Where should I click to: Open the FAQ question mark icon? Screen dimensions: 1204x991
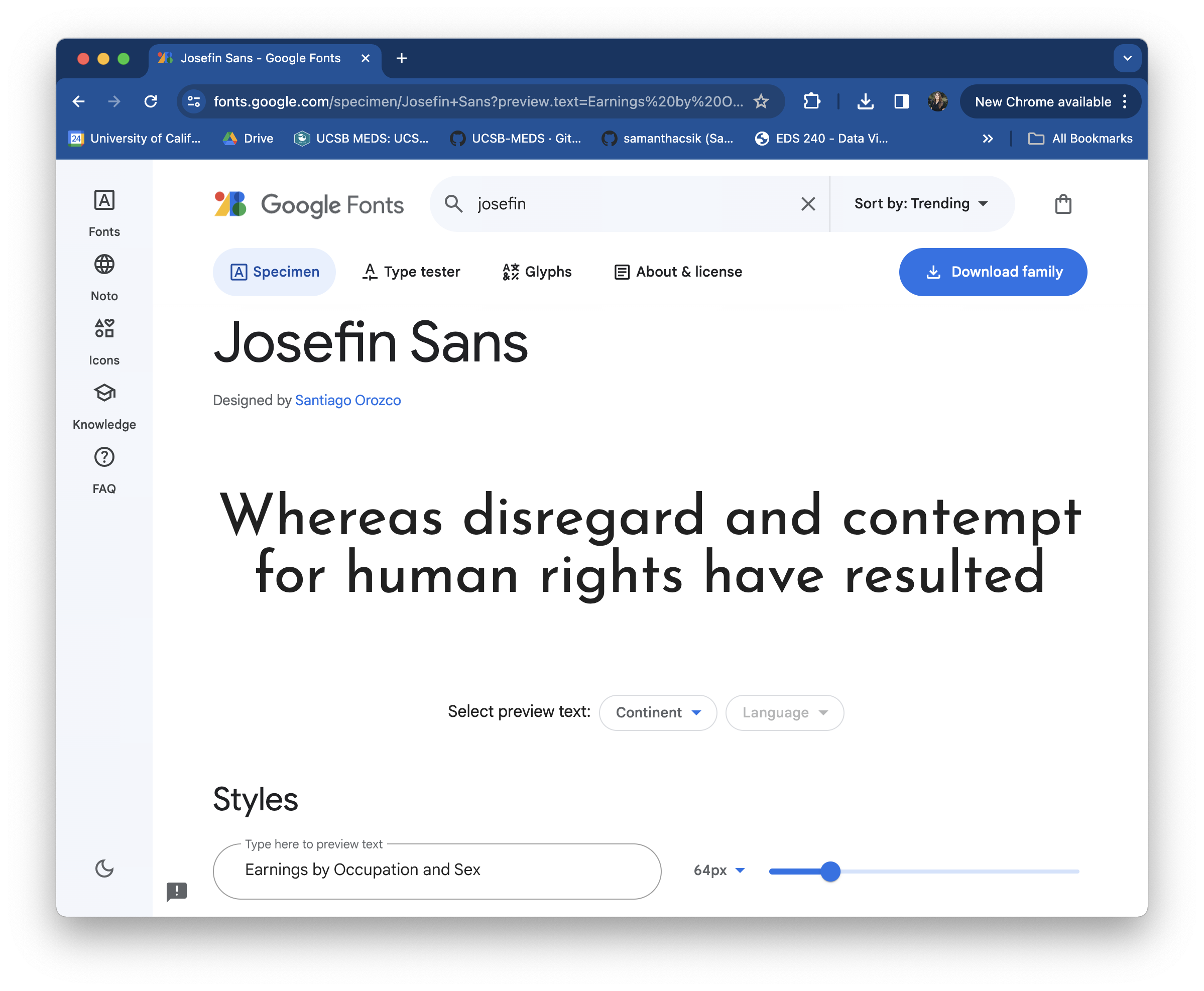click(104, 457)
